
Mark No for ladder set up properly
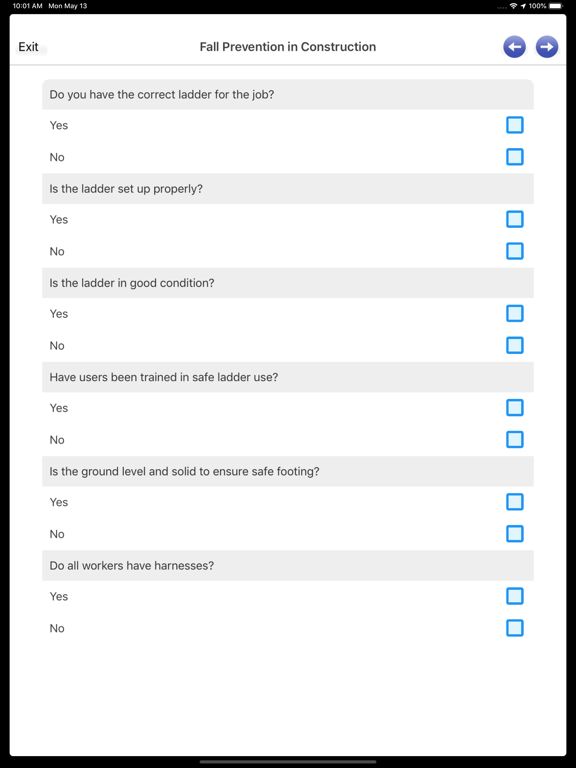515,251
